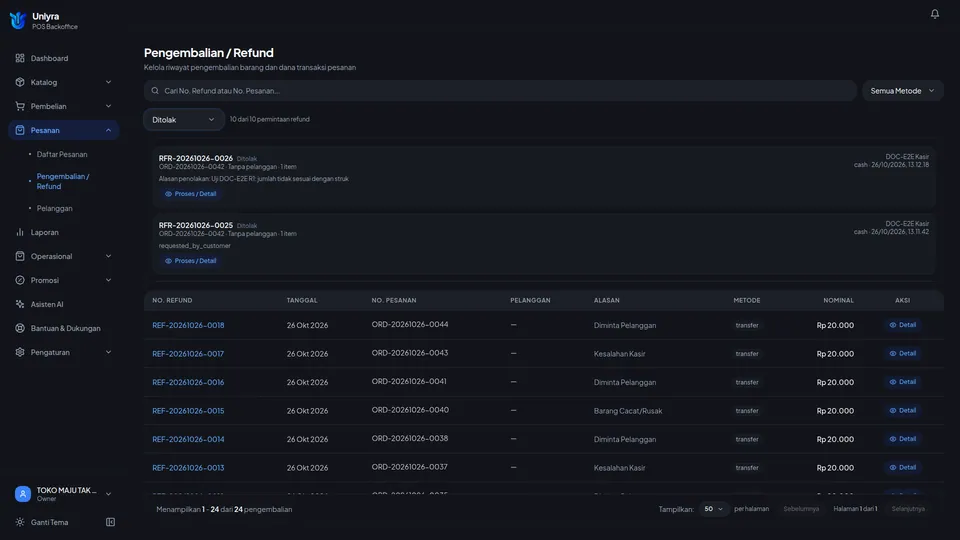Click eye icon for REF-20261026-0013 detail
The height and width of the screenshot is (540, 960).
(893, 467)
